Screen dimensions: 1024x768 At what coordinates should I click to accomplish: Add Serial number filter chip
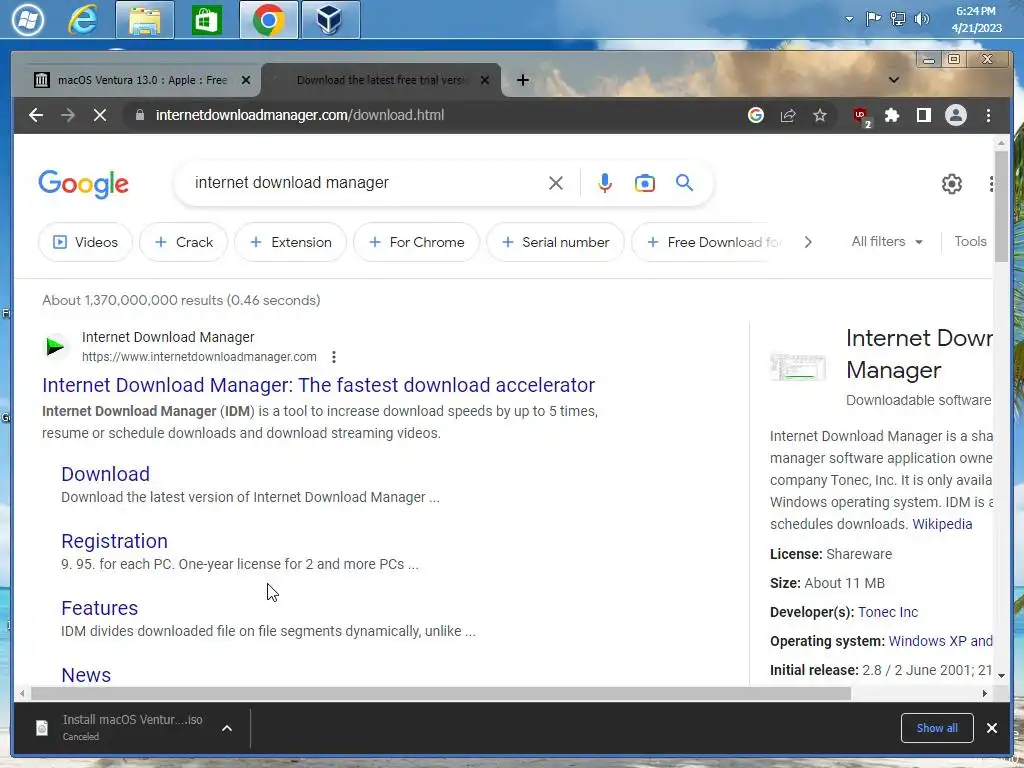[555, 242]
